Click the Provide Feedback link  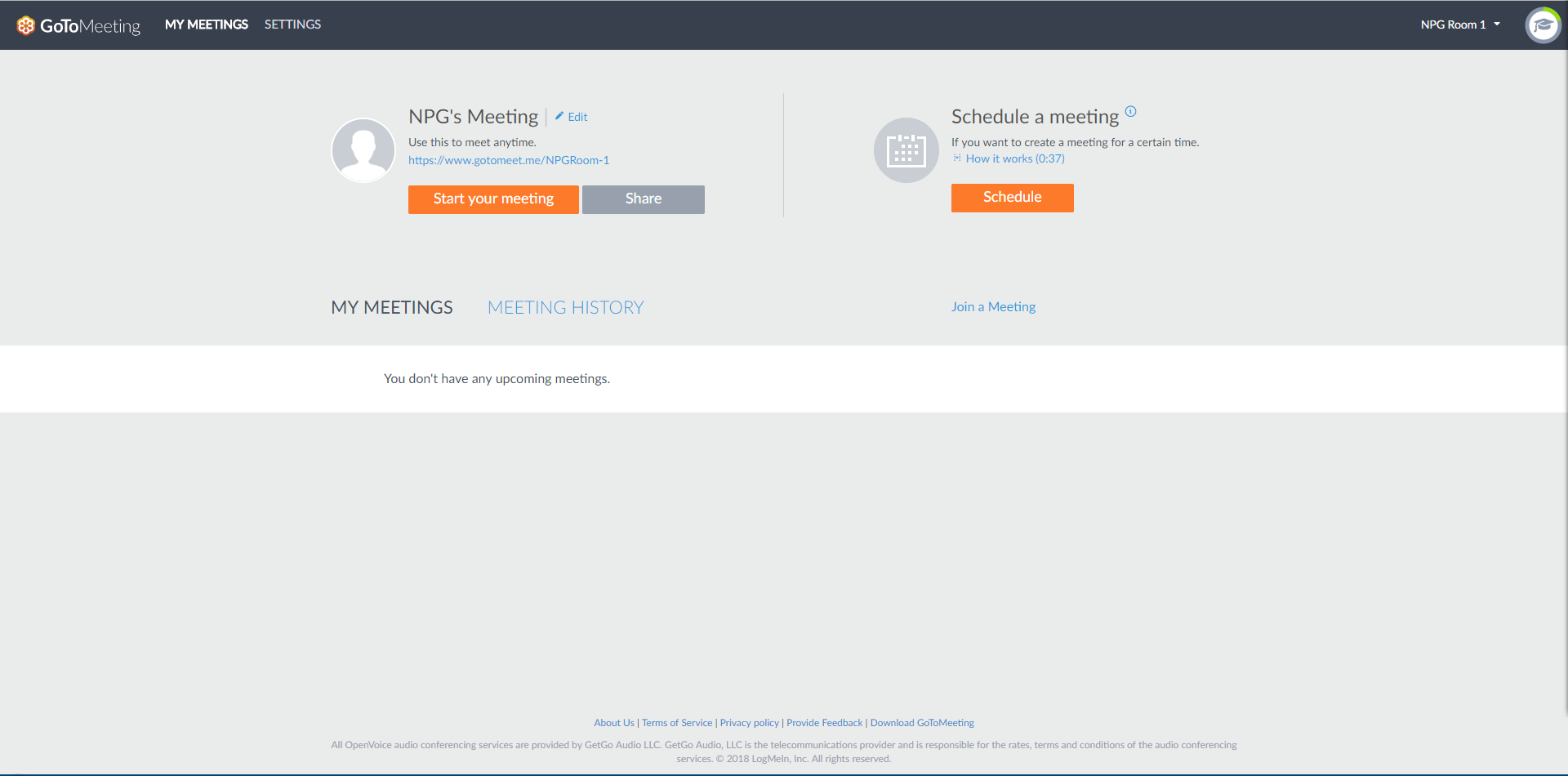(825, 723)
